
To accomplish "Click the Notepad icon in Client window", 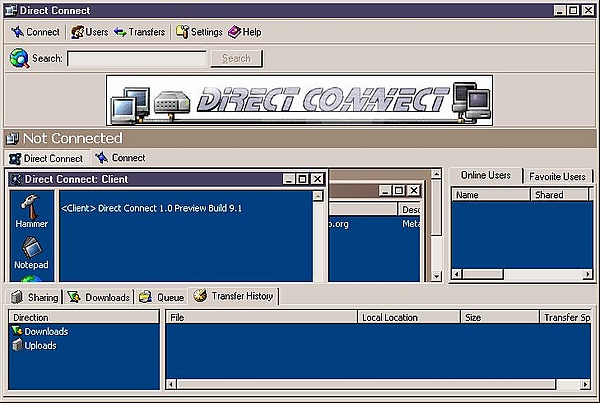I will (31, 248).
